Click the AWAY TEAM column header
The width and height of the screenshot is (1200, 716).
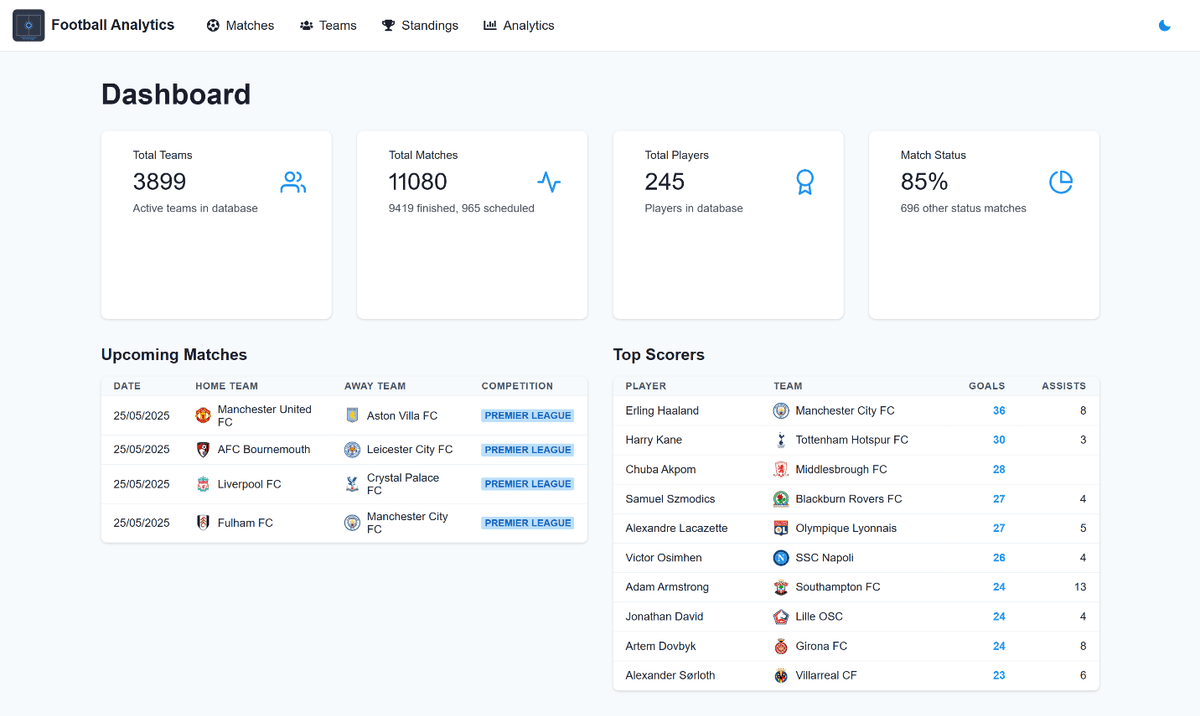pyautogui.click(x=375, y=386)
